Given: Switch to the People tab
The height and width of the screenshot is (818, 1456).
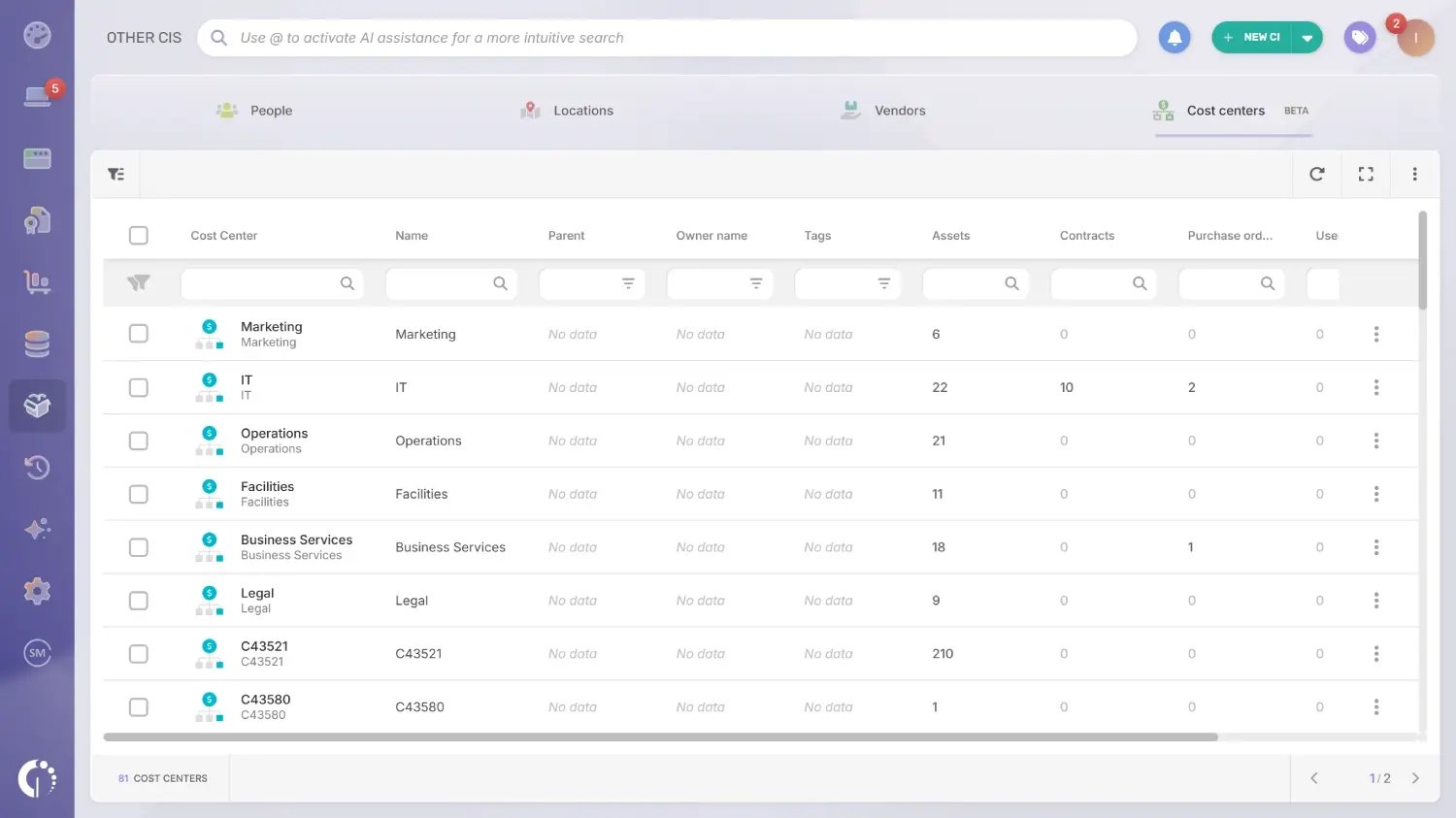Looking at the screenshot, I should (x=254, y=111).
